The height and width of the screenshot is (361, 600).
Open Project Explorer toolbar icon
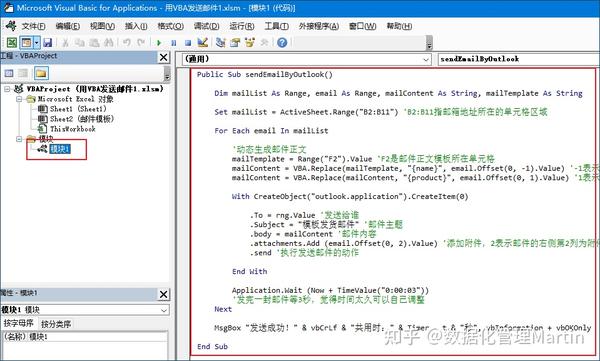(220, 42)
